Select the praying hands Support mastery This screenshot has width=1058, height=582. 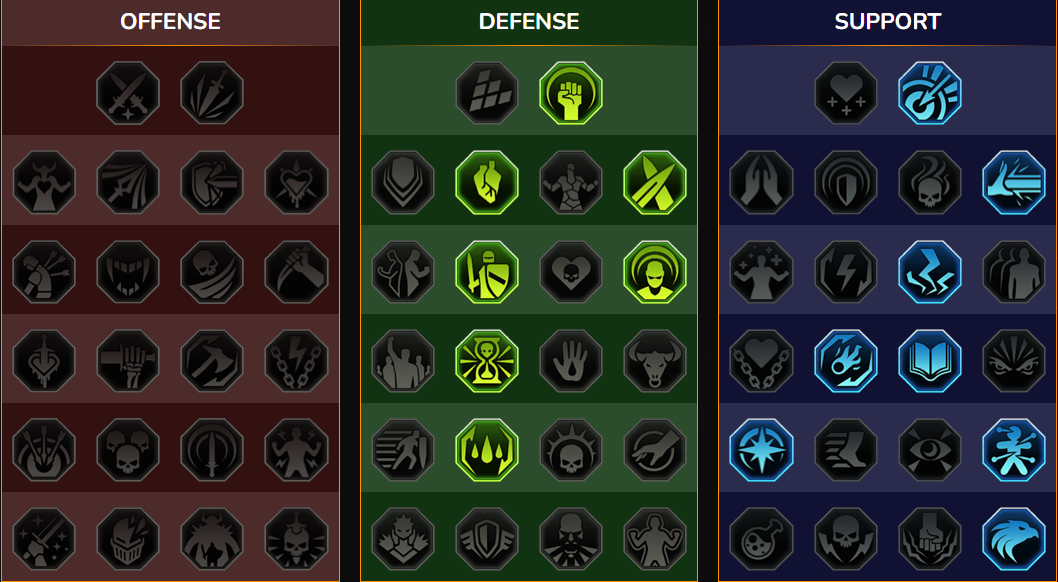coord(762,182)
